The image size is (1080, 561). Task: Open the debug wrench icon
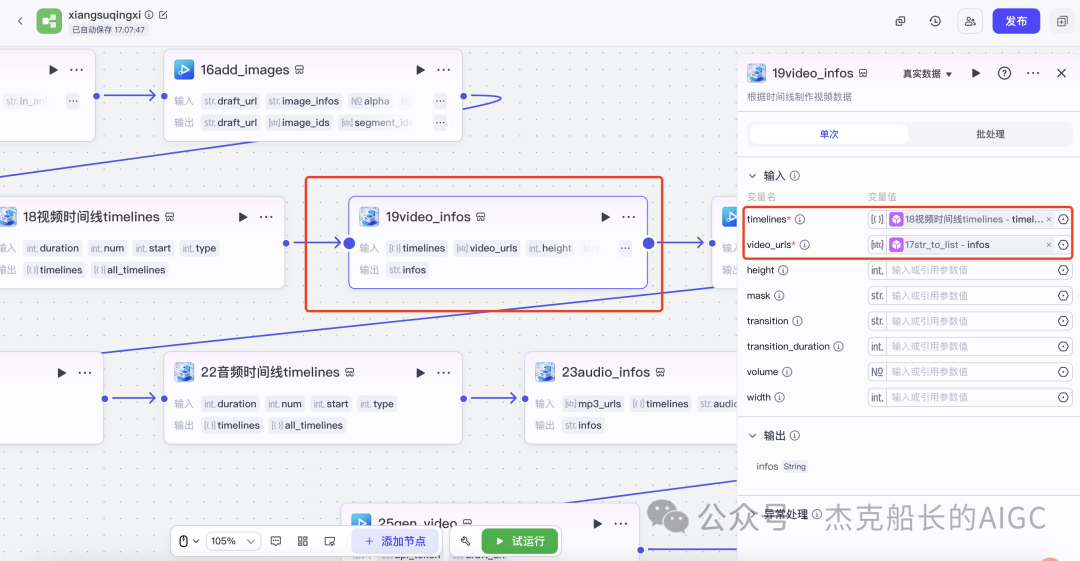[465, 541]
